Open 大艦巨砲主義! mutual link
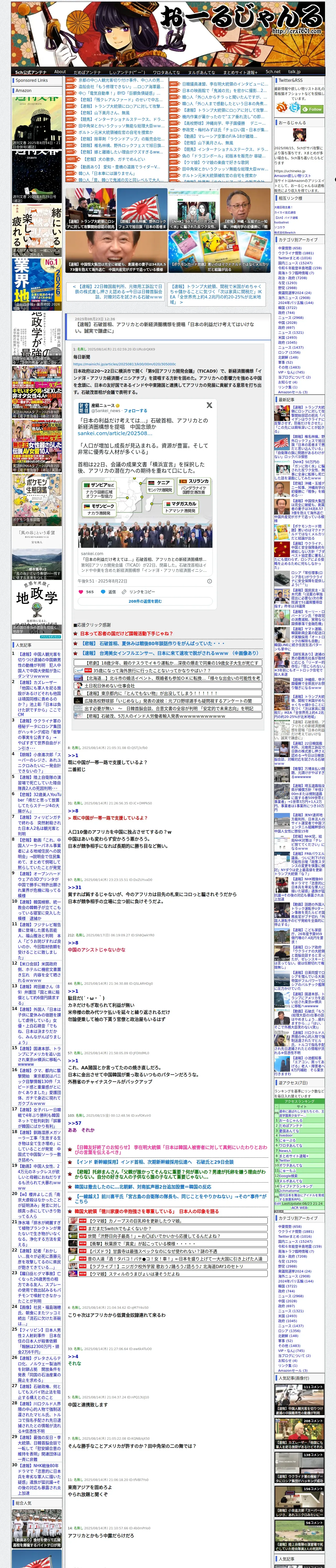Image resolution: width=336 pixels, height=1568 pixels. [284, 207]
